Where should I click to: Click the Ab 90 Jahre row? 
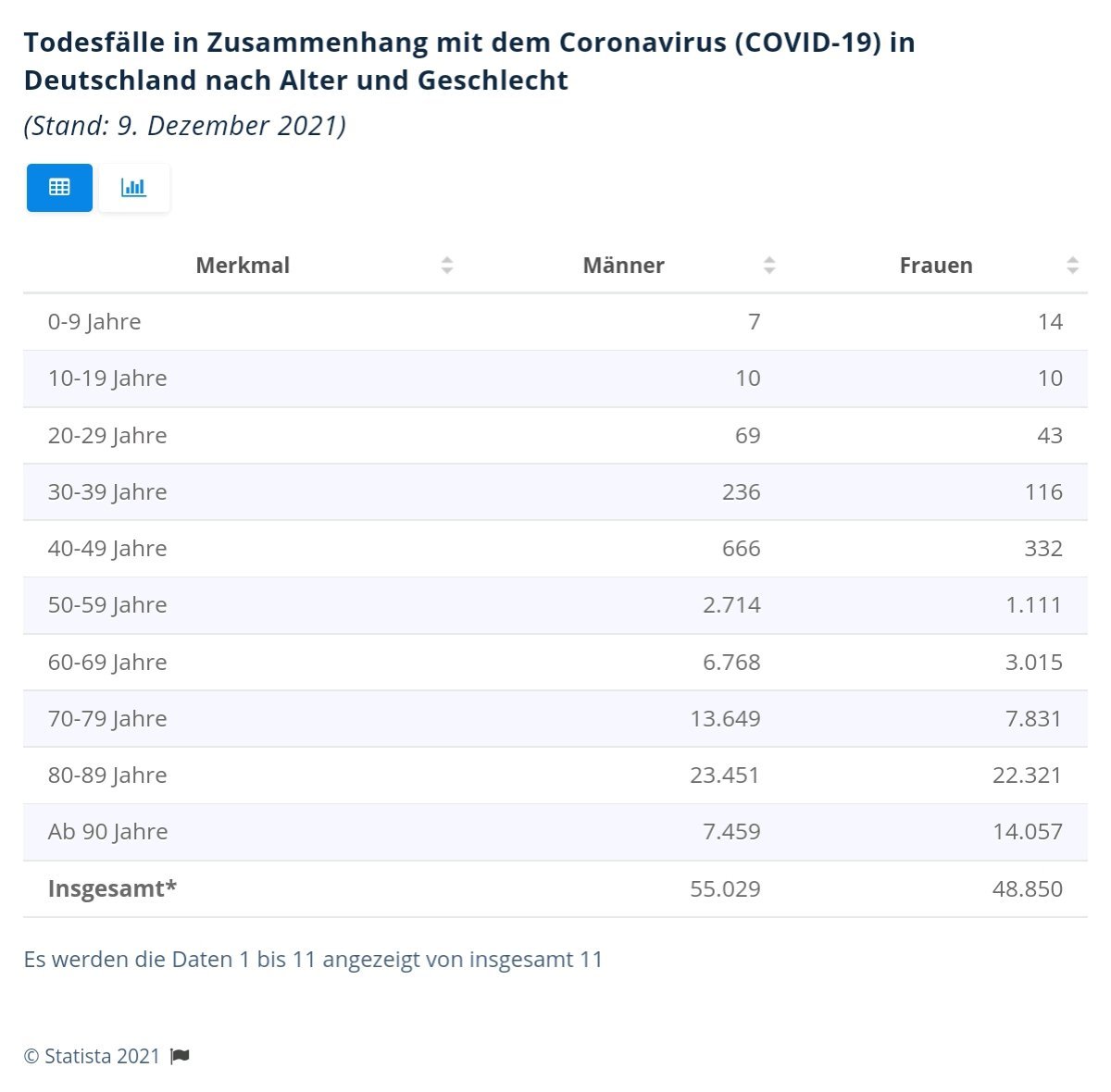point(555,832)
